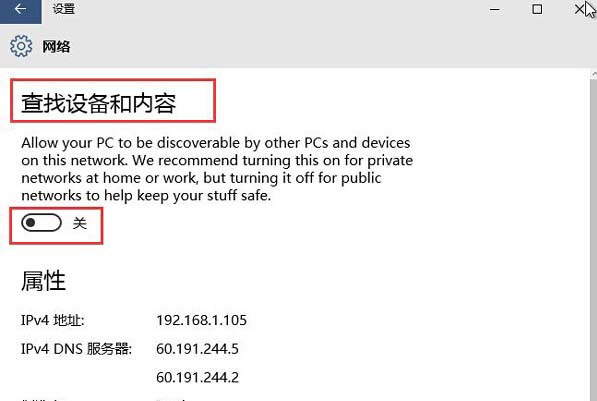Click the discoverability description paragraph
The width and height of the screenshot is (597, 401).
click(217, 169)
